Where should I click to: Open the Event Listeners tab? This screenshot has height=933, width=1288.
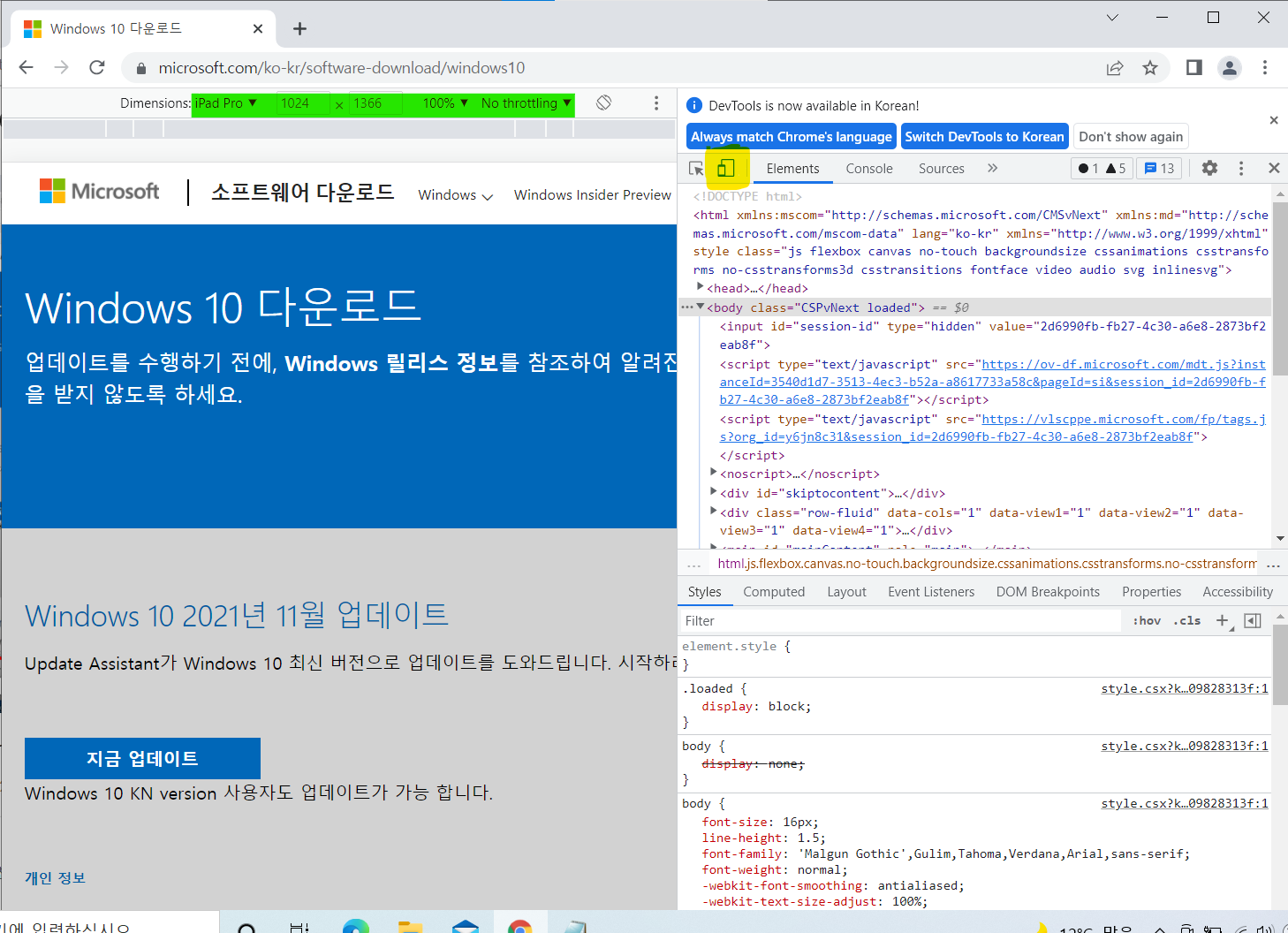(x=931, y=592)
